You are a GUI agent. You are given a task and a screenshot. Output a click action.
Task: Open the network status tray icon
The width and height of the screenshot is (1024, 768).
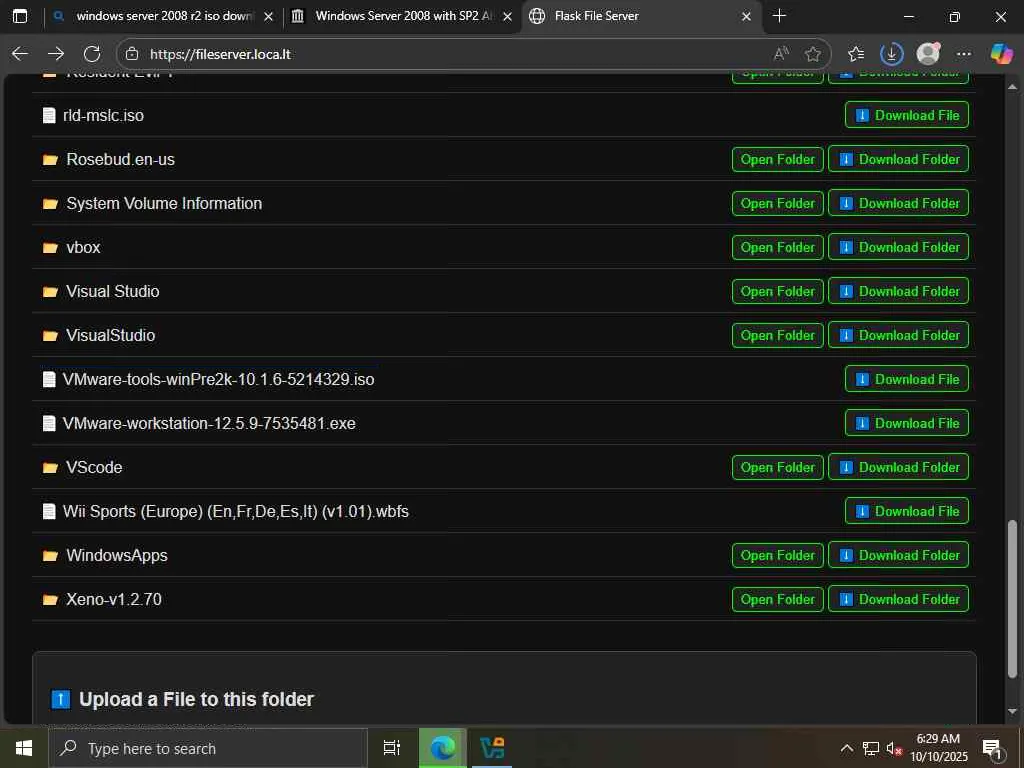click(x=871, y=748)
